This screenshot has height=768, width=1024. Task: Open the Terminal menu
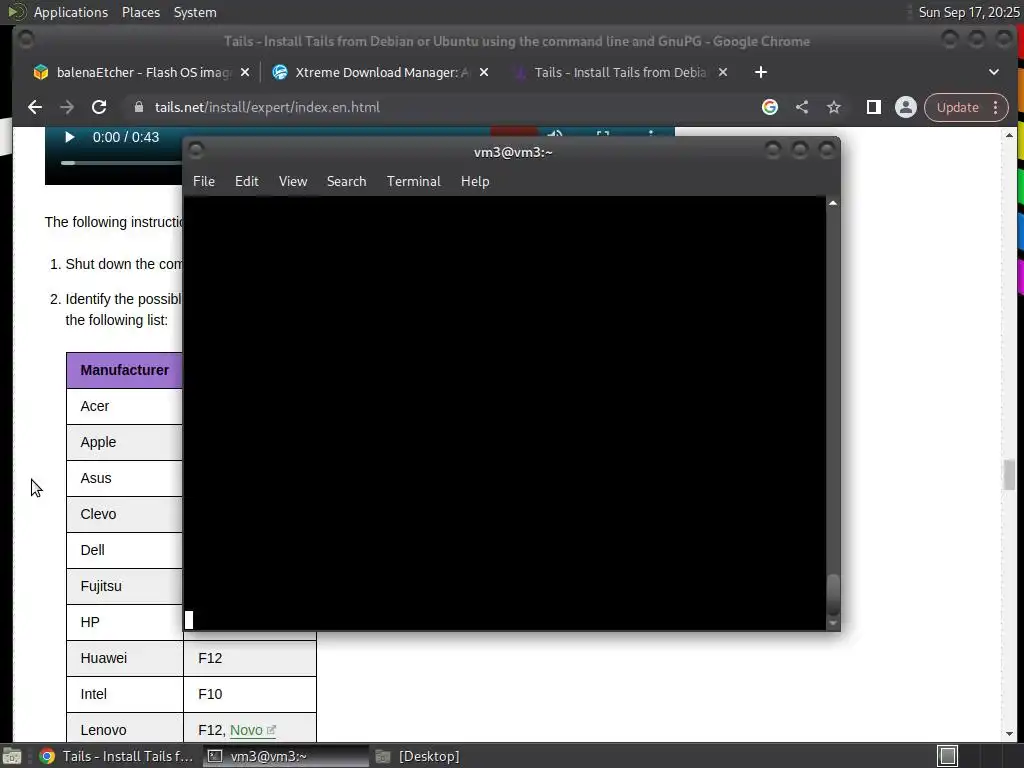coord(413,182)
